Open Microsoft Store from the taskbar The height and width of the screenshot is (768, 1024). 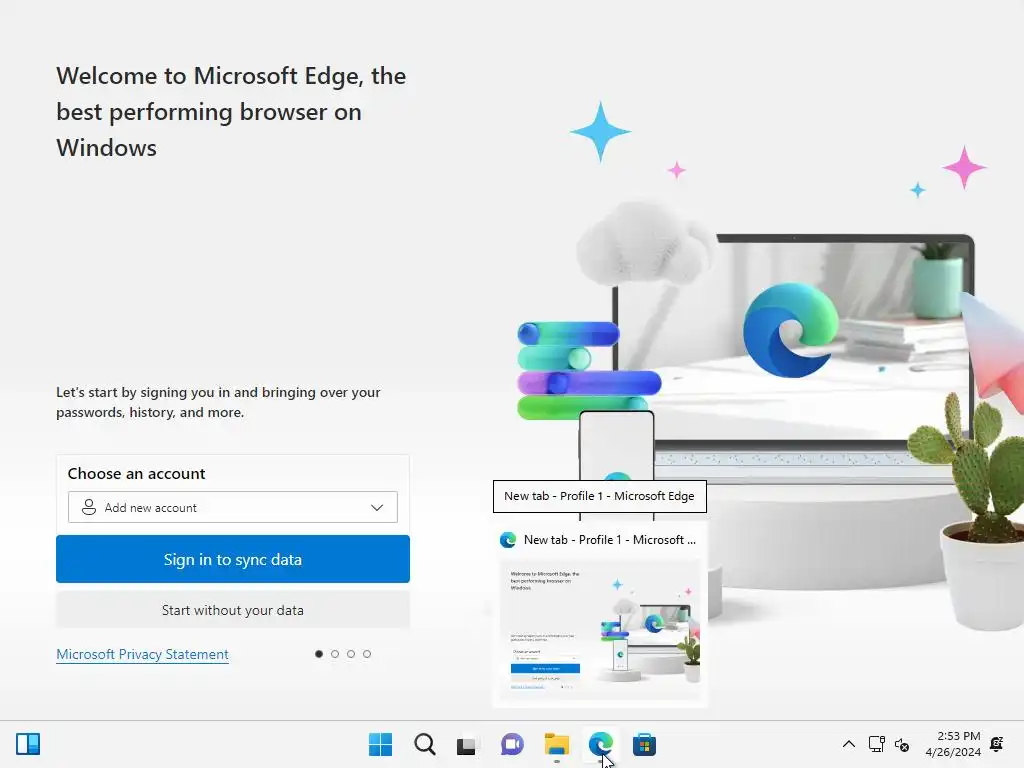point(644,744)
